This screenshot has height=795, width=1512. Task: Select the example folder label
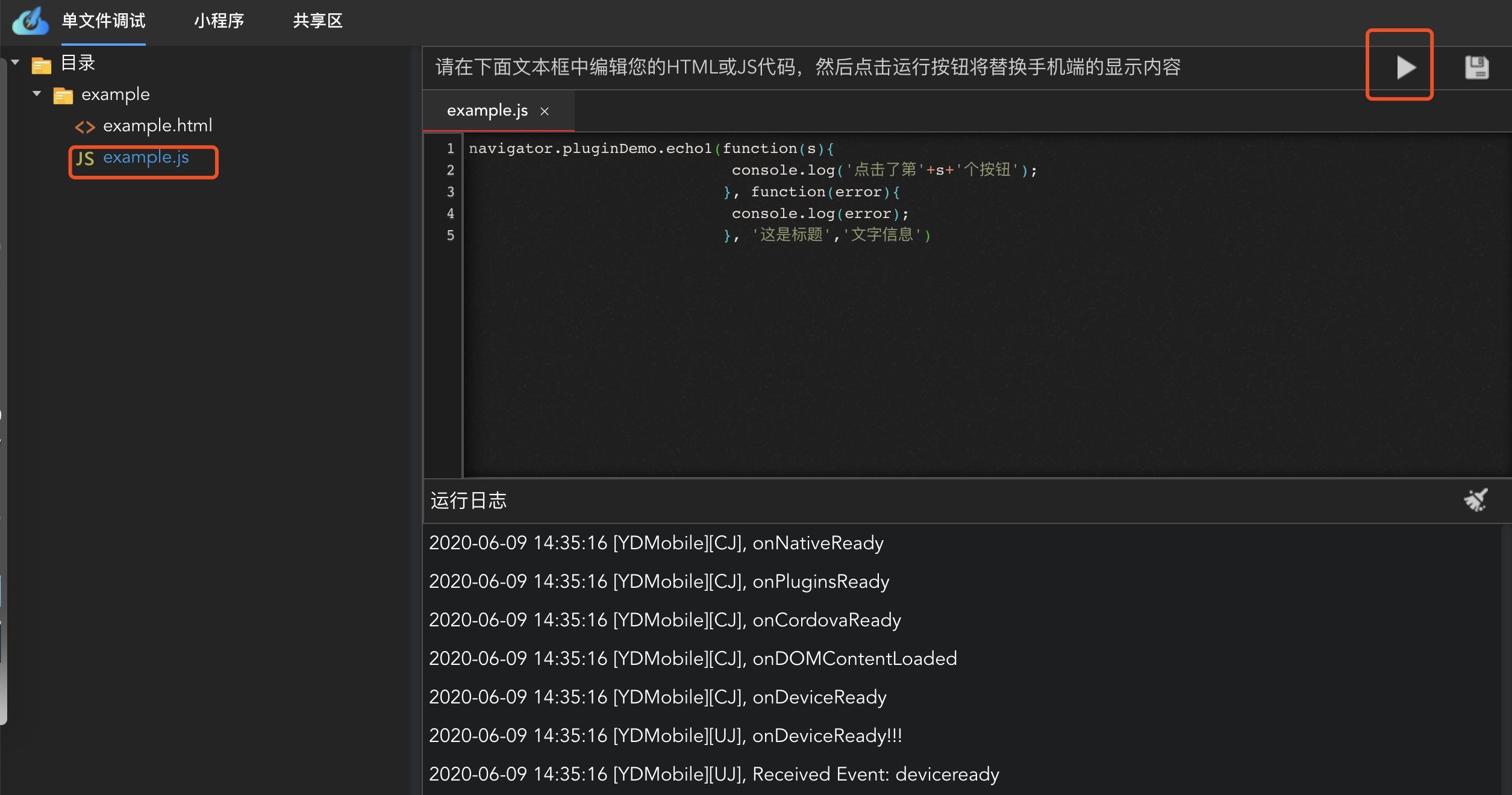(116, 95)
